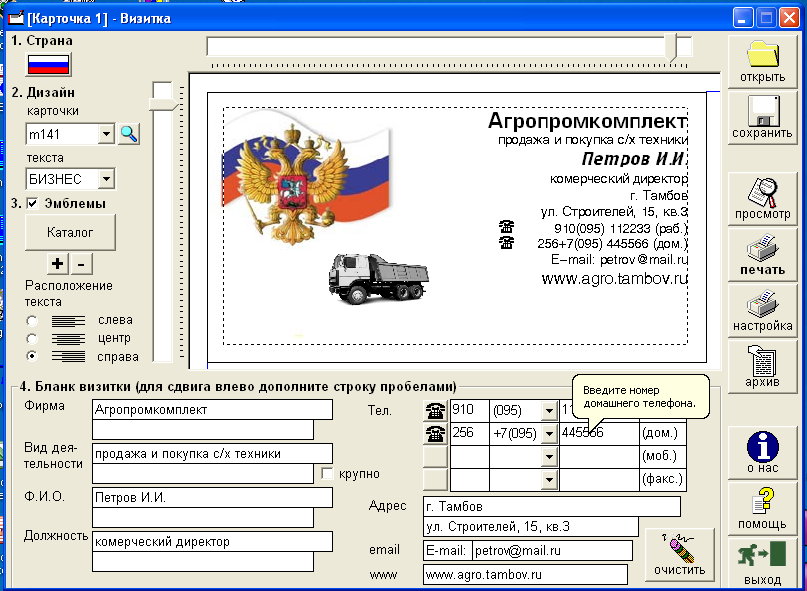Click the (моб.) label in the phone table
This screenshot has height=591, width=807.
pos(659,457)
